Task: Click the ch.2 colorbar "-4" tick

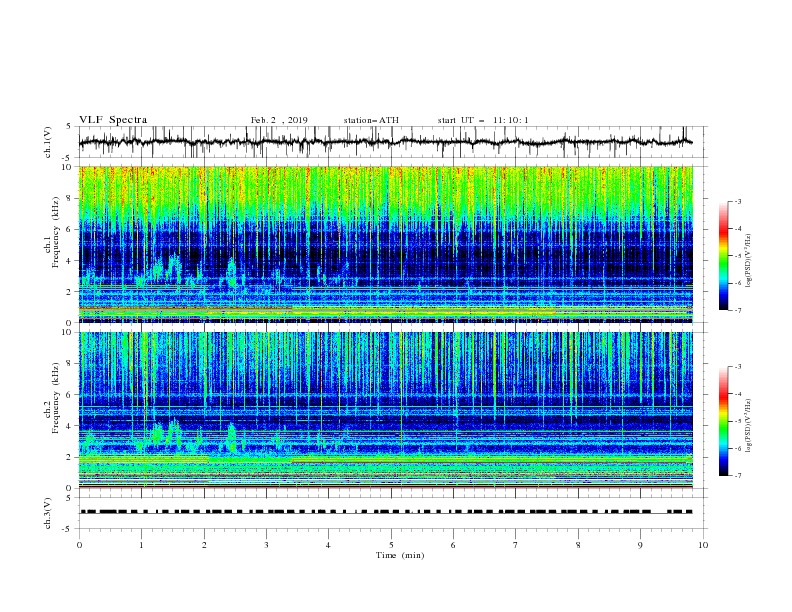Action: pyautogui.click(x=737, y=394)
